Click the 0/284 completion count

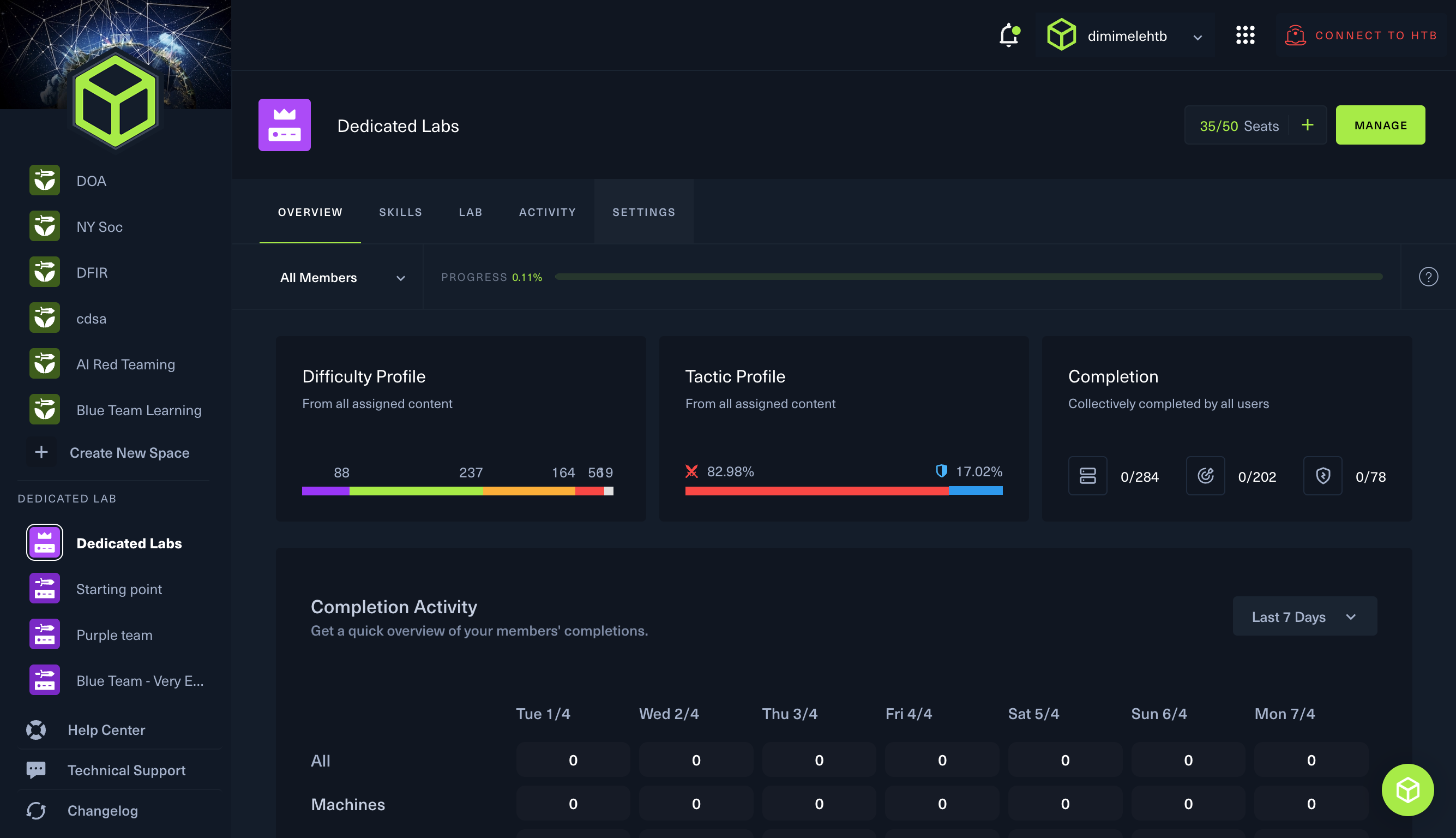[x=1139, y=477]
